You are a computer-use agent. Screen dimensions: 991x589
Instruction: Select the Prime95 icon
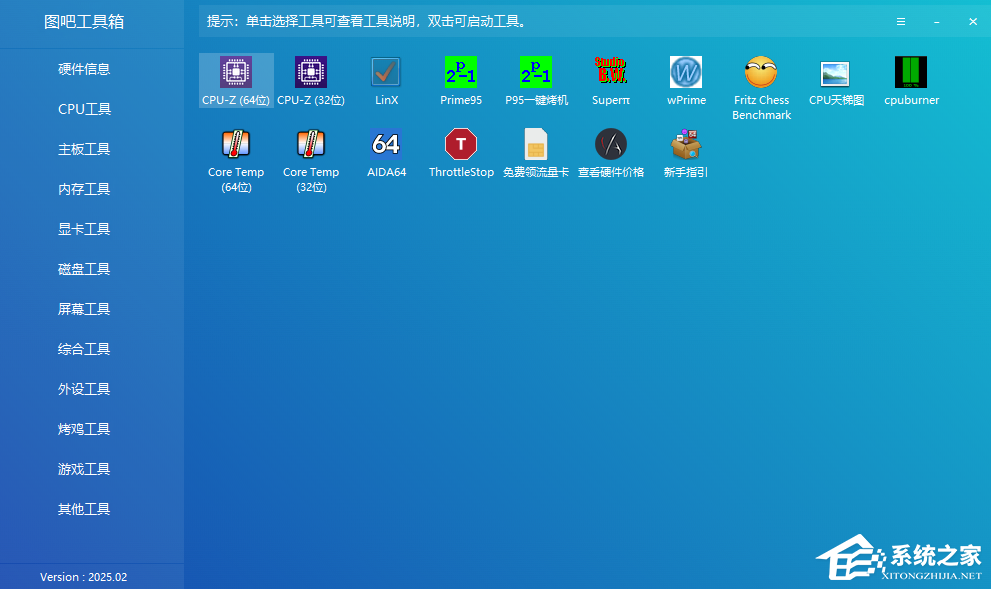pyautogui.click(x=461, y=73)
